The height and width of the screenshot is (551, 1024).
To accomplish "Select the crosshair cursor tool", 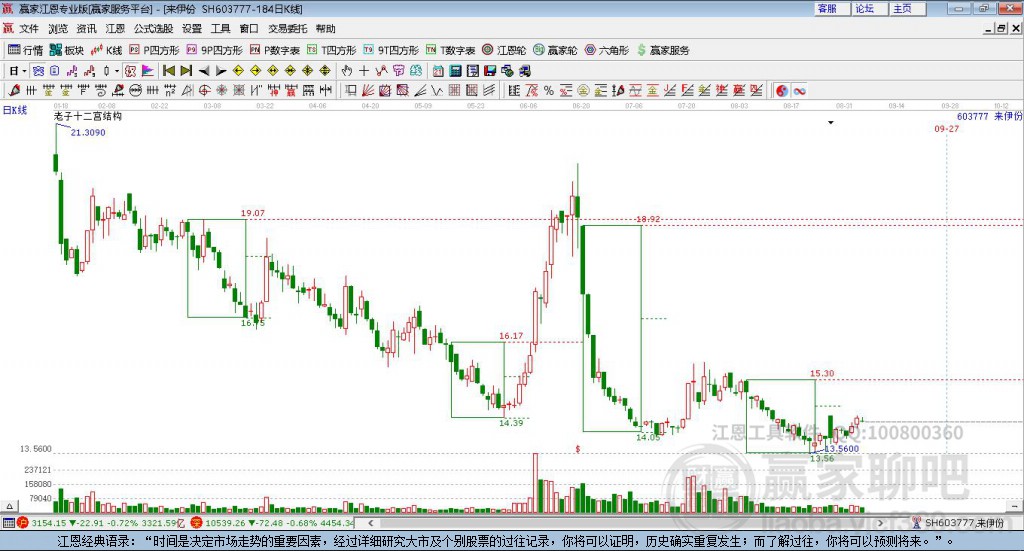I will pyautogui.click(x=364, y=71).
